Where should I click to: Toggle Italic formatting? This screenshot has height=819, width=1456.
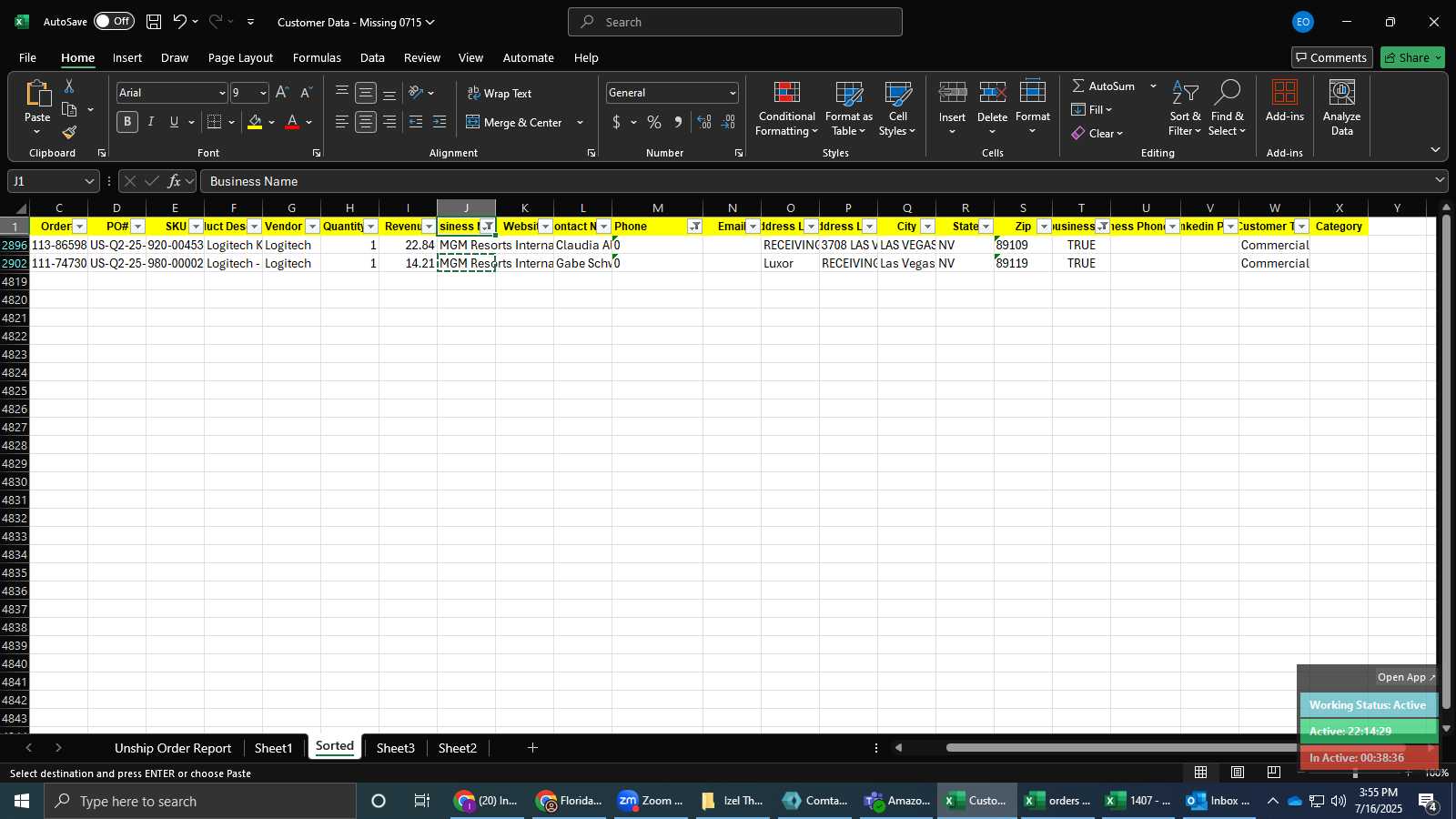150,122
